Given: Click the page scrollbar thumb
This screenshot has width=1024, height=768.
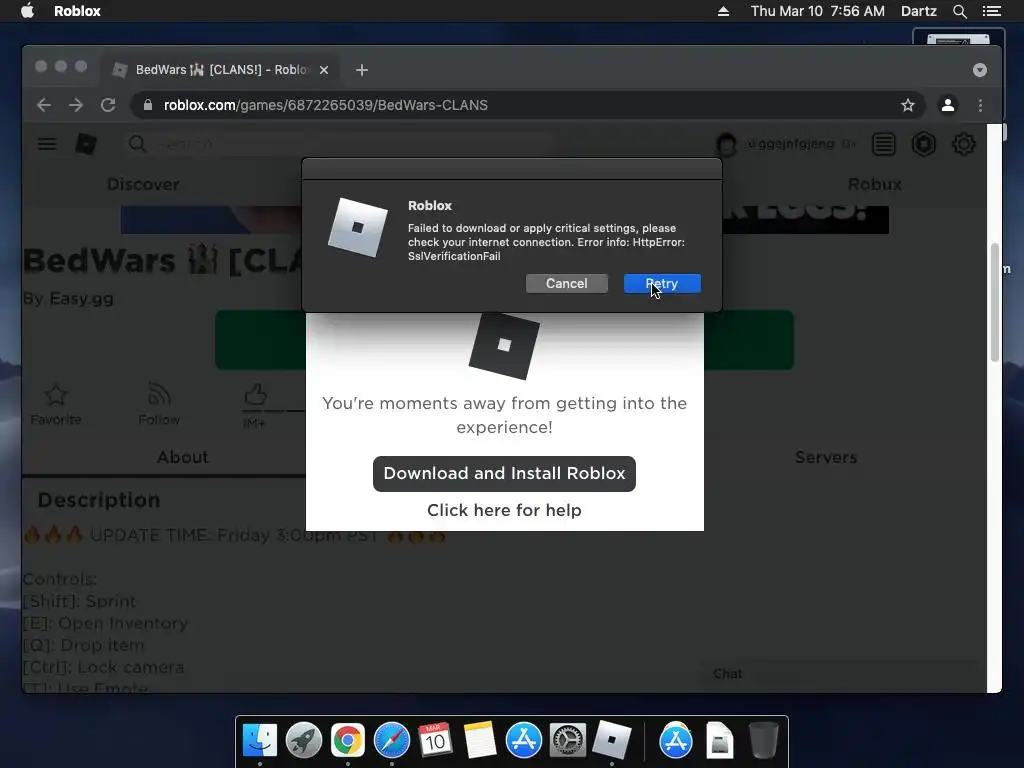Looking at the screenshot, I should [995, 302].
